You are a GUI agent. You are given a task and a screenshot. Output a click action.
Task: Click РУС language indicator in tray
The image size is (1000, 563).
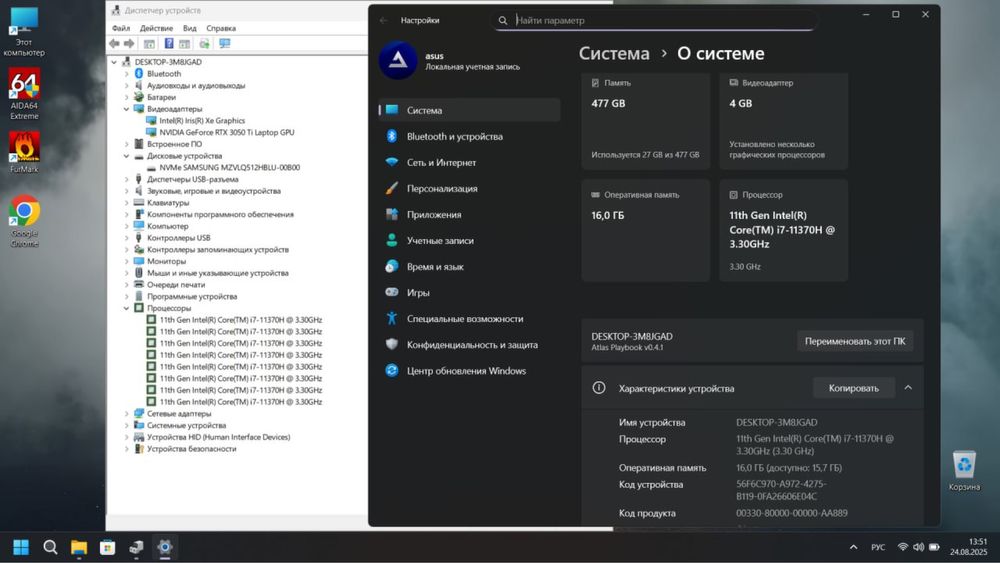click(878, 547)
